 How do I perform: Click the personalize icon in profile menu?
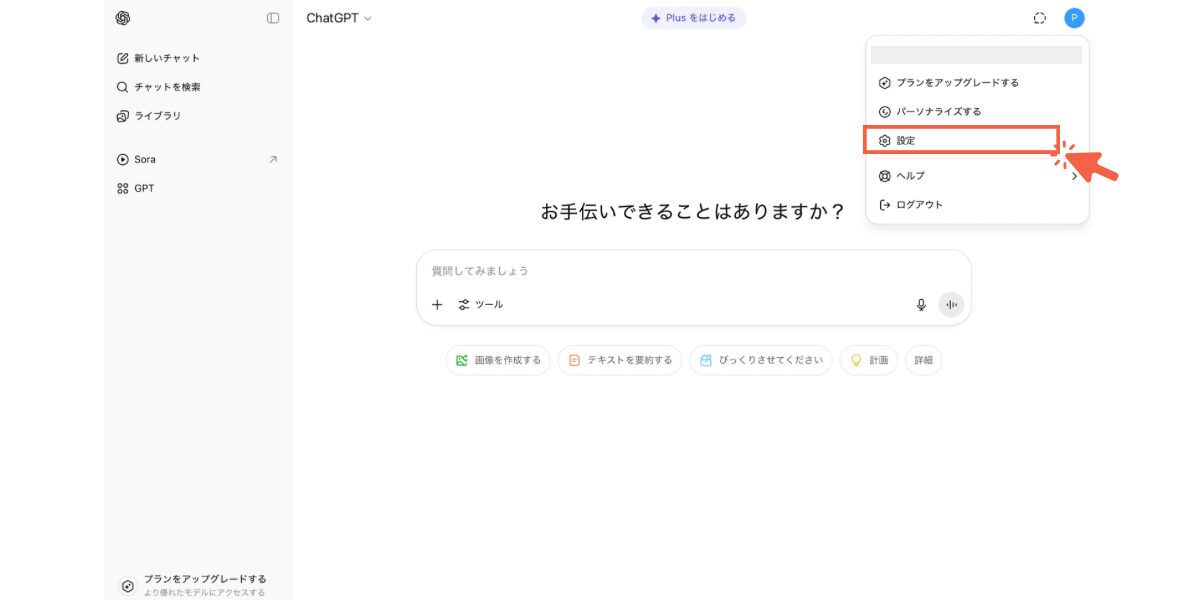coord(884,112)
